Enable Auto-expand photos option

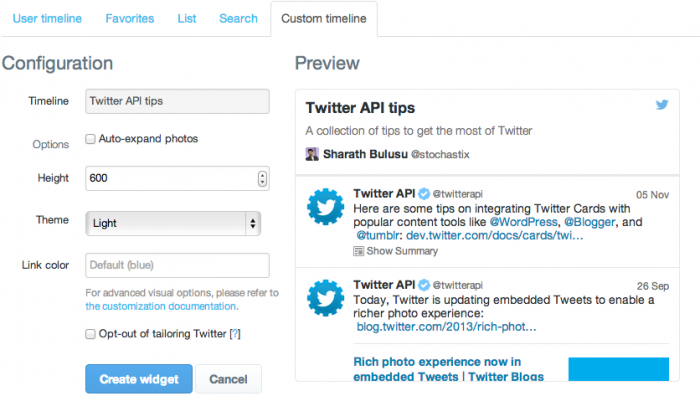point(90,139)
